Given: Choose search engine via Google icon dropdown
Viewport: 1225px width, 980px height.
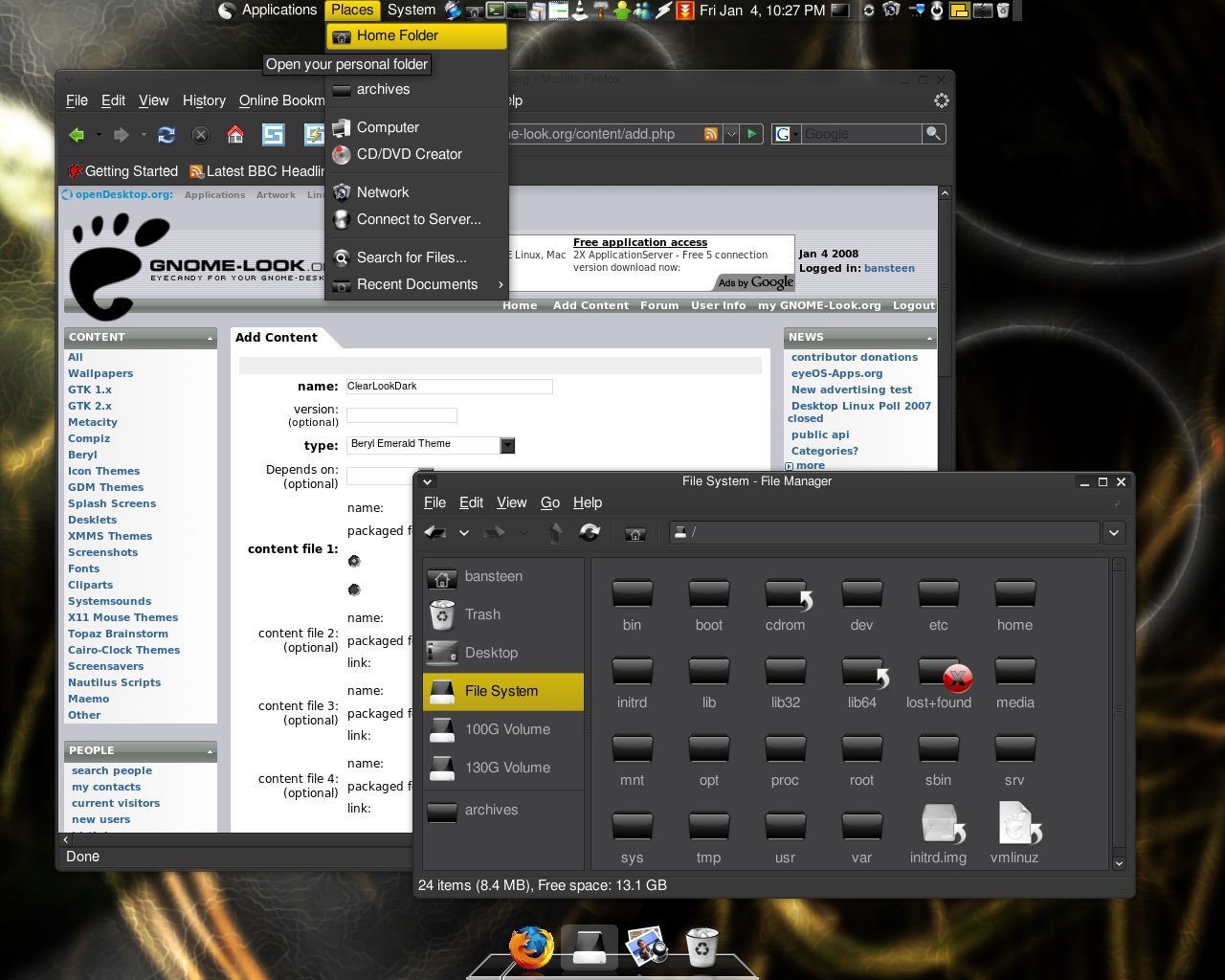Looking at the screenshot, I should [786, 134].
